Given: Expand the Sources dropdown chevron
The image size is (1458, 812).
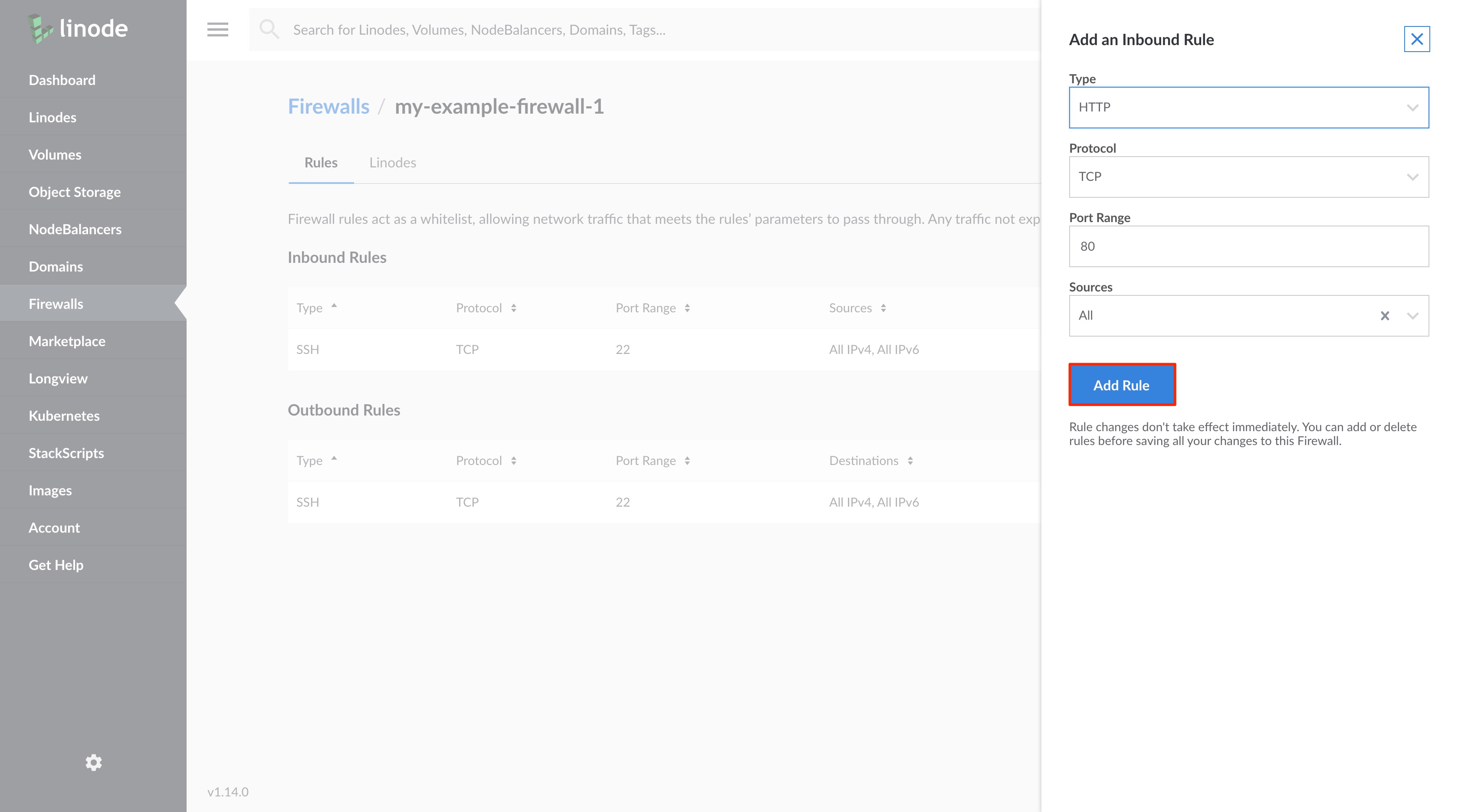Looking at the screenshot, I should (1412, 316).
